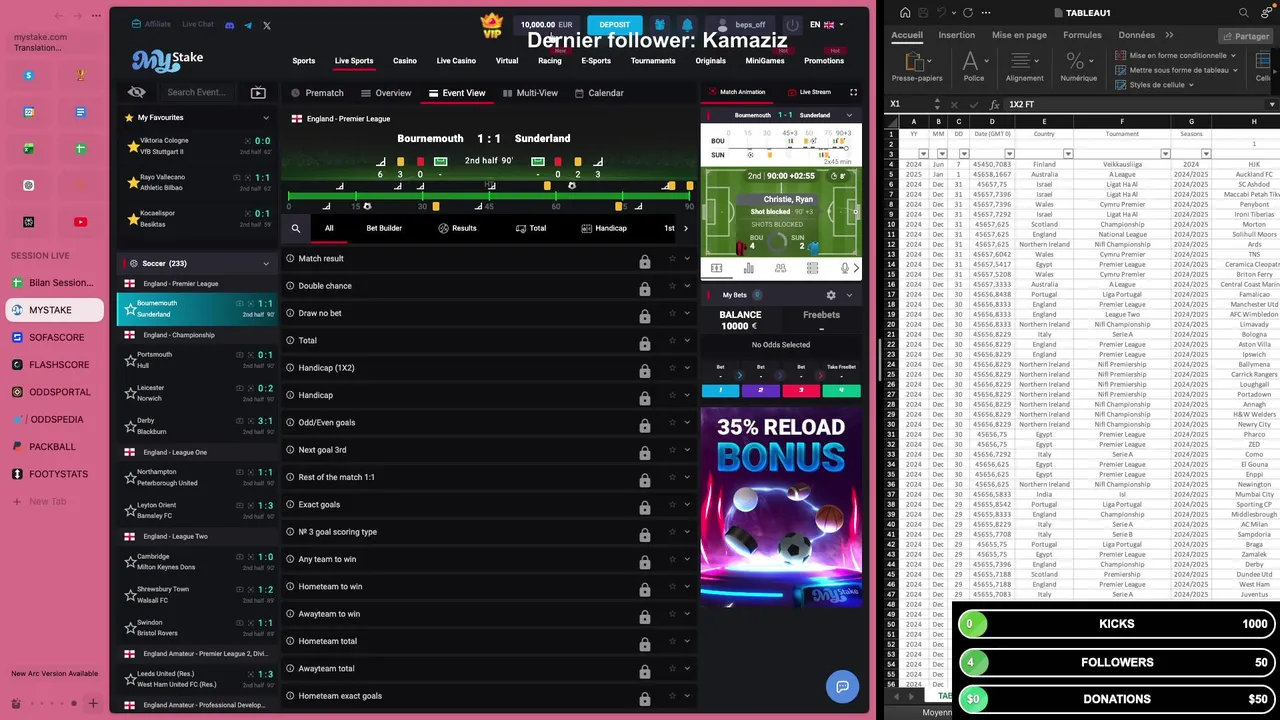
Task: Click the DEPOSIT button
Action: point(614,25)
